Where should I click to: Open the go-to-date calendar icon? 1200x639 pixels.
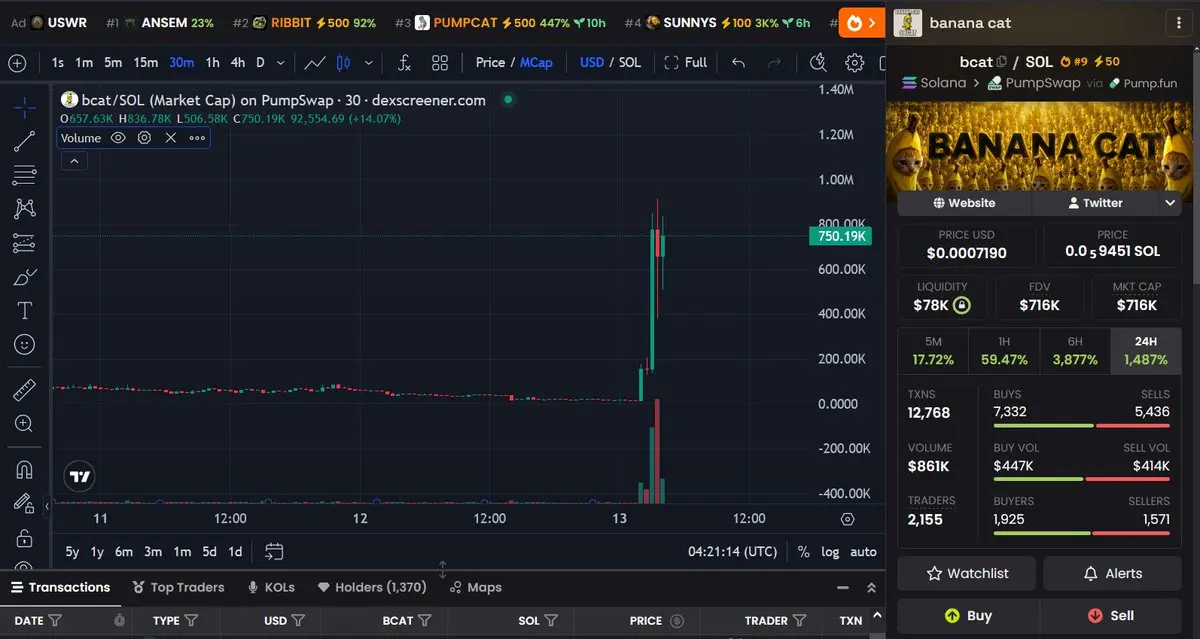point(275,551)
